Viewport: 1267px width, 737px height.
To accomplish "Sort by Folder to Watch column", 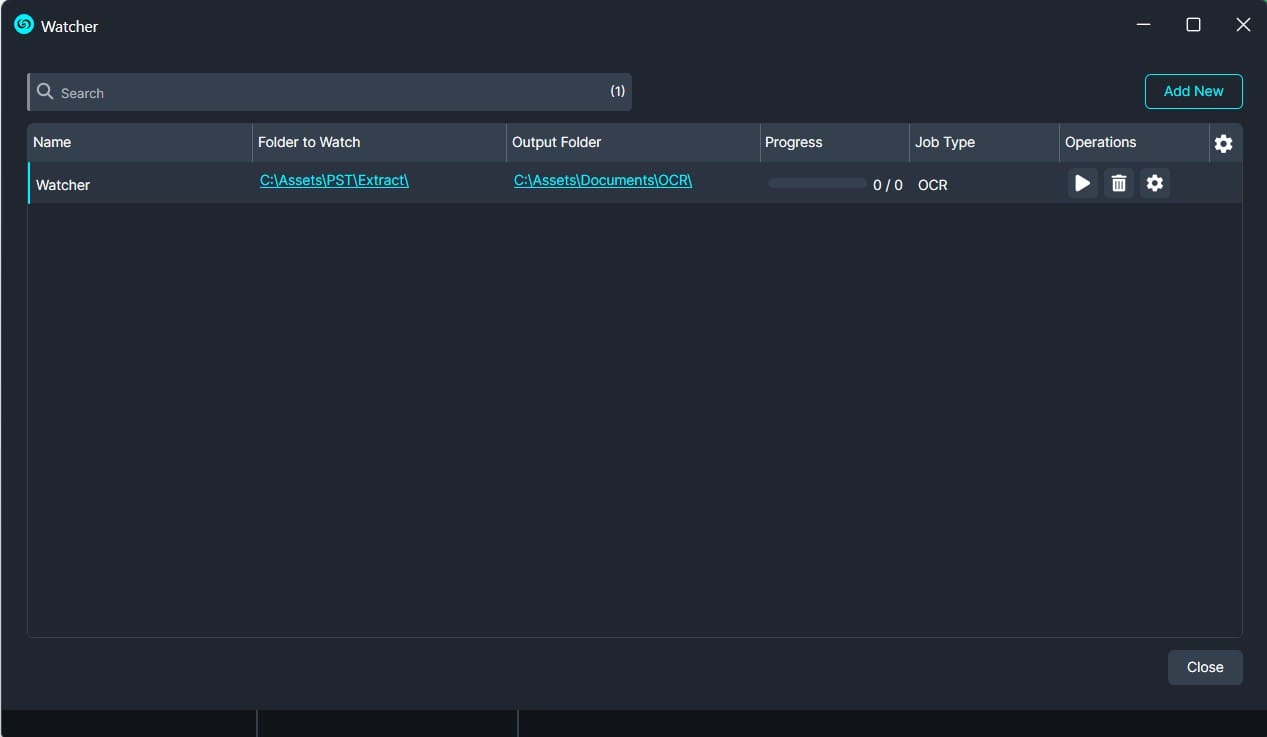I will click(x=379, y=142).
